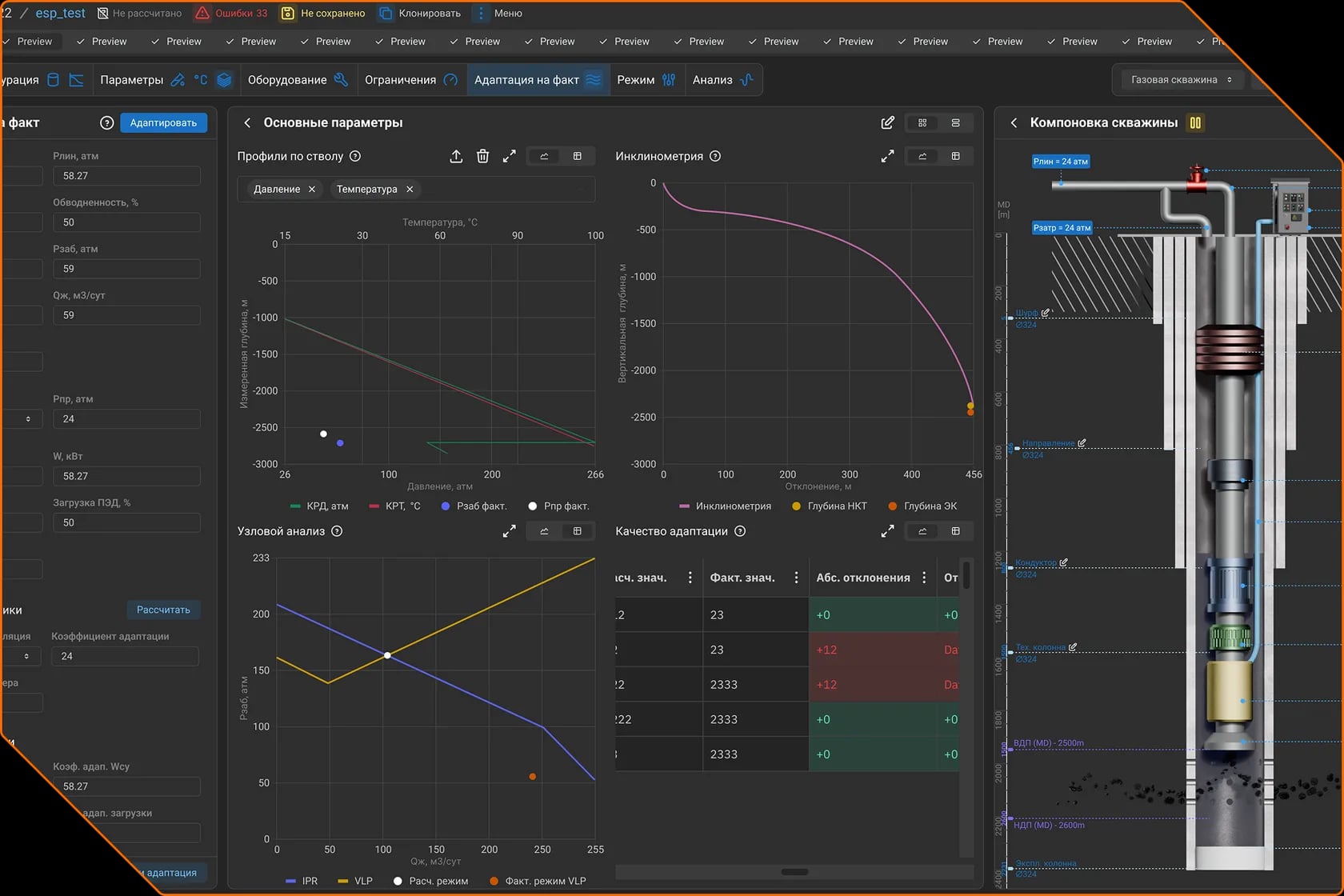Upload icon in Профили по стволу header
The width and height of the screenshot is (1344, 896).
tap(456, 157)
